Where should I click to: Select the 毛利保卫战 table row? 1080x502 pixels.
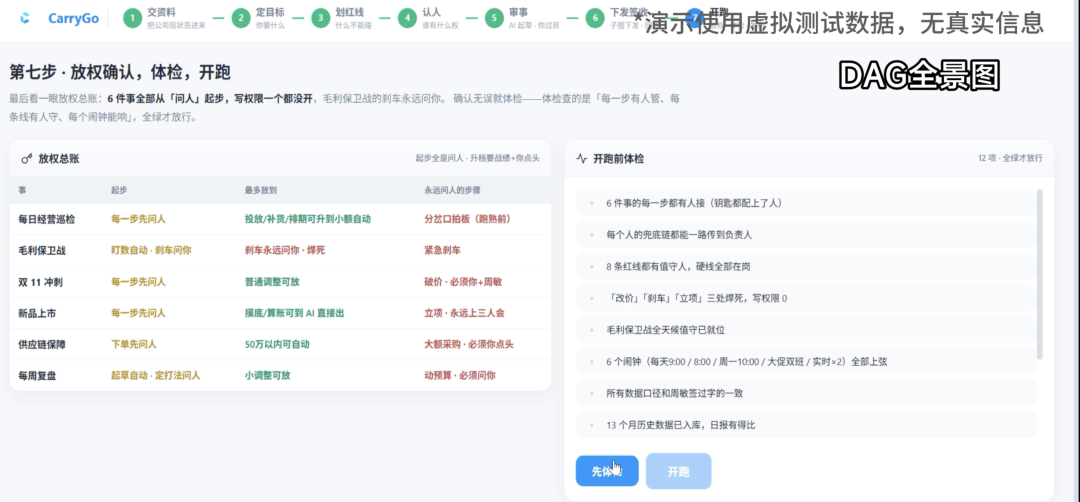coord(280,251)
